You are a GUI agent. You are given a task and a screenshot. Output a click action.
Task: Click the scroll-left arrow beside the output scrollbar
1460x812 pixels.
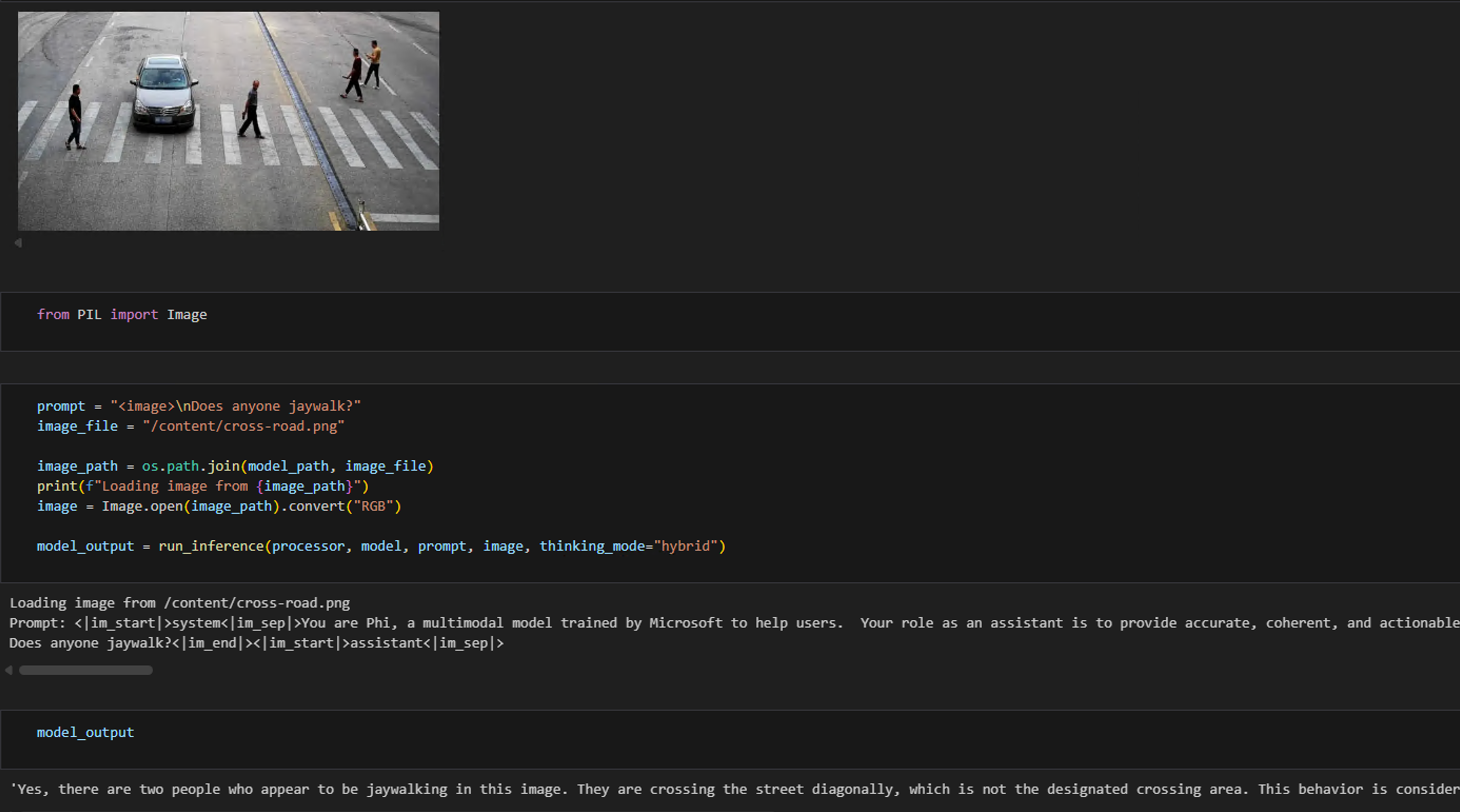8,670
